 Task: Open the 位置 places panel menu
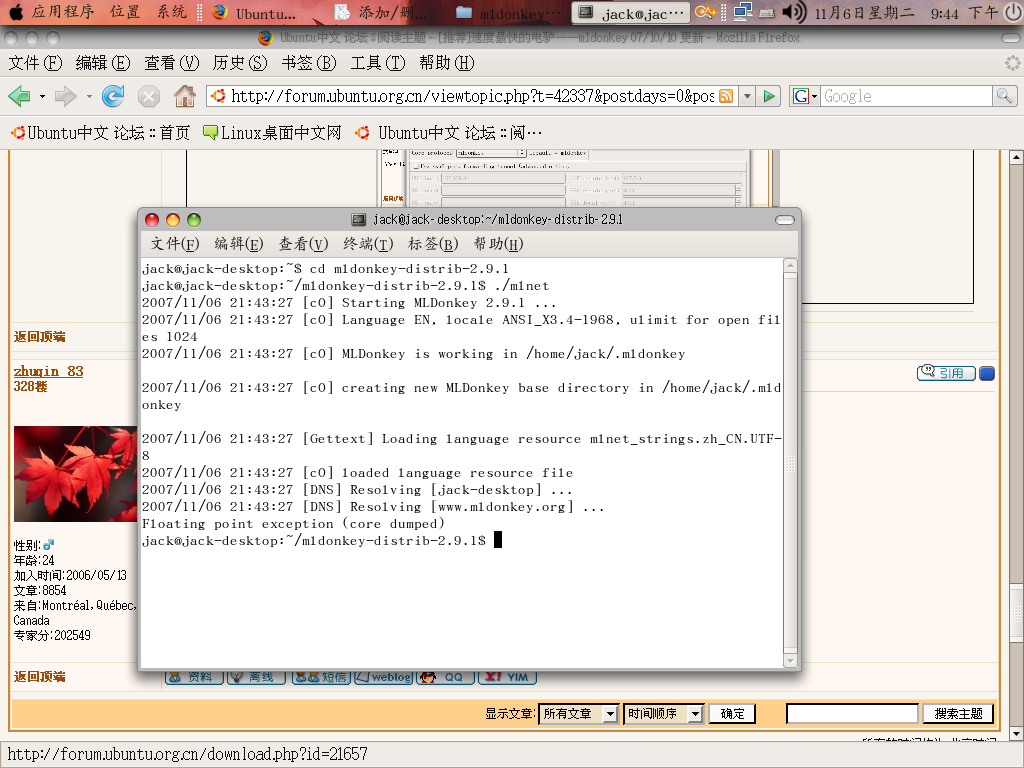(x=125, y=12)
